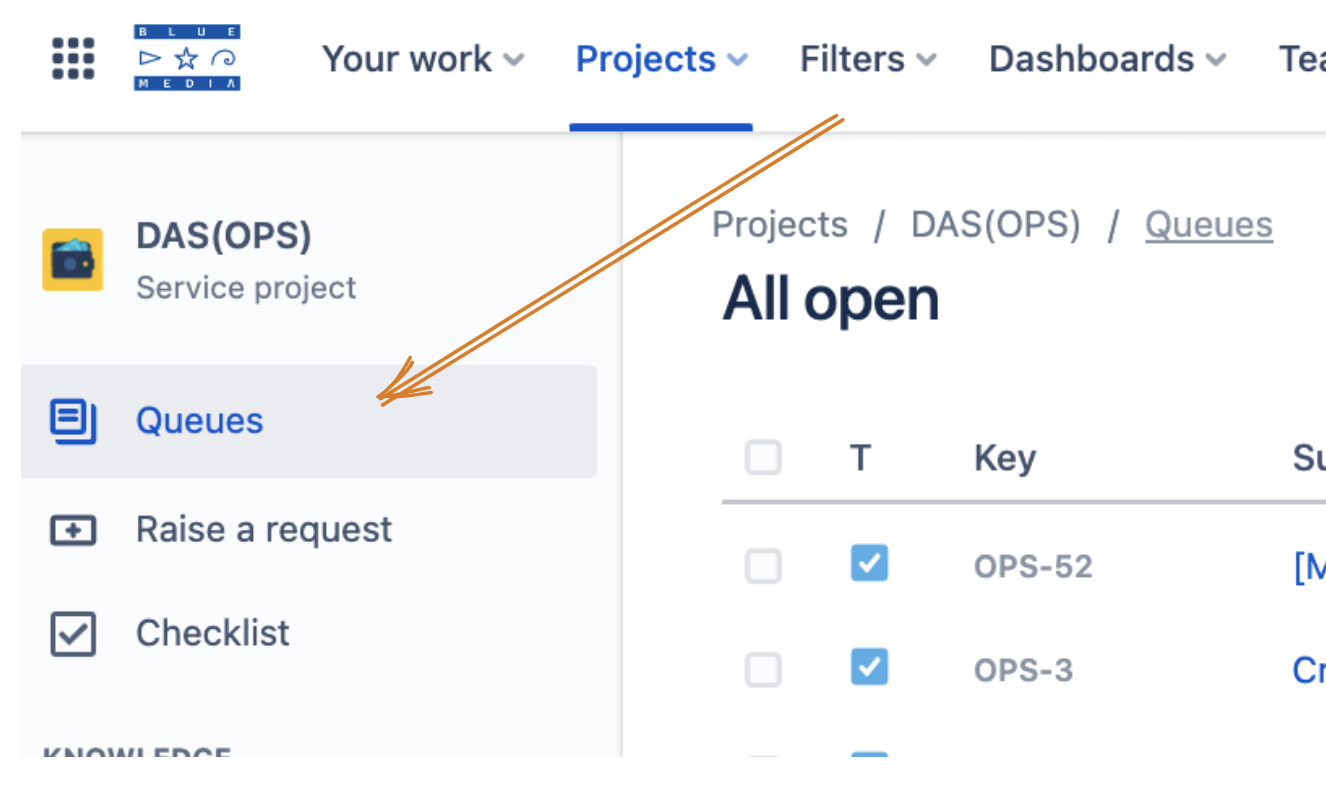Click the task type icon for OPS-3

[x=869, y=667]
